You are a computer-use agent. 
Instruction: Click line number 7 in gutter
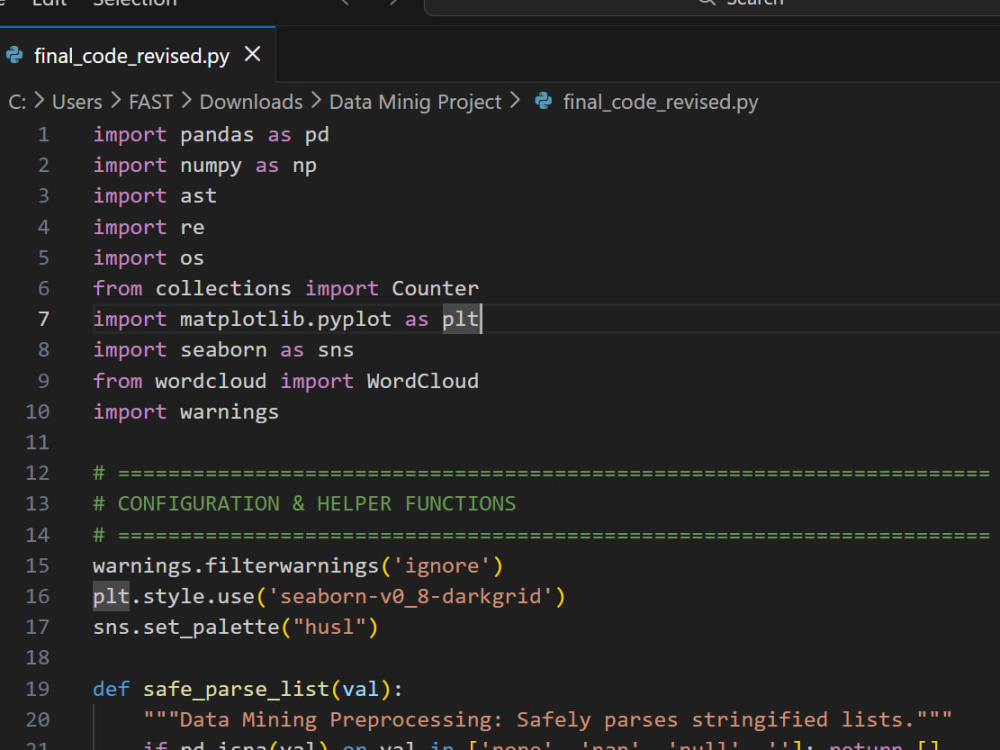(43, 319)
